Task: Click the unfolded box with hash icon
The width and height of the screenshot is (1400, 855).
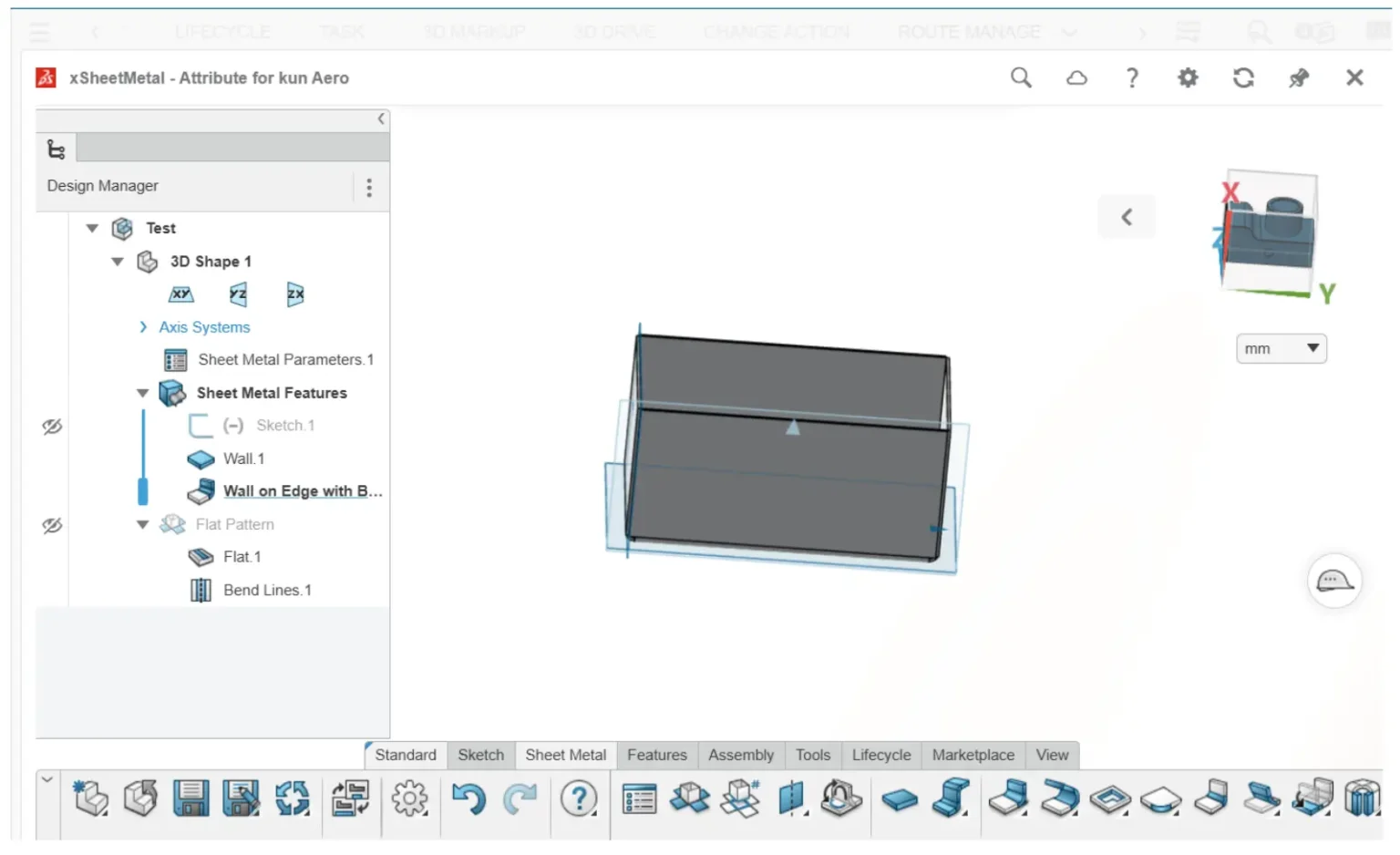Action: [x=740, y=798]
